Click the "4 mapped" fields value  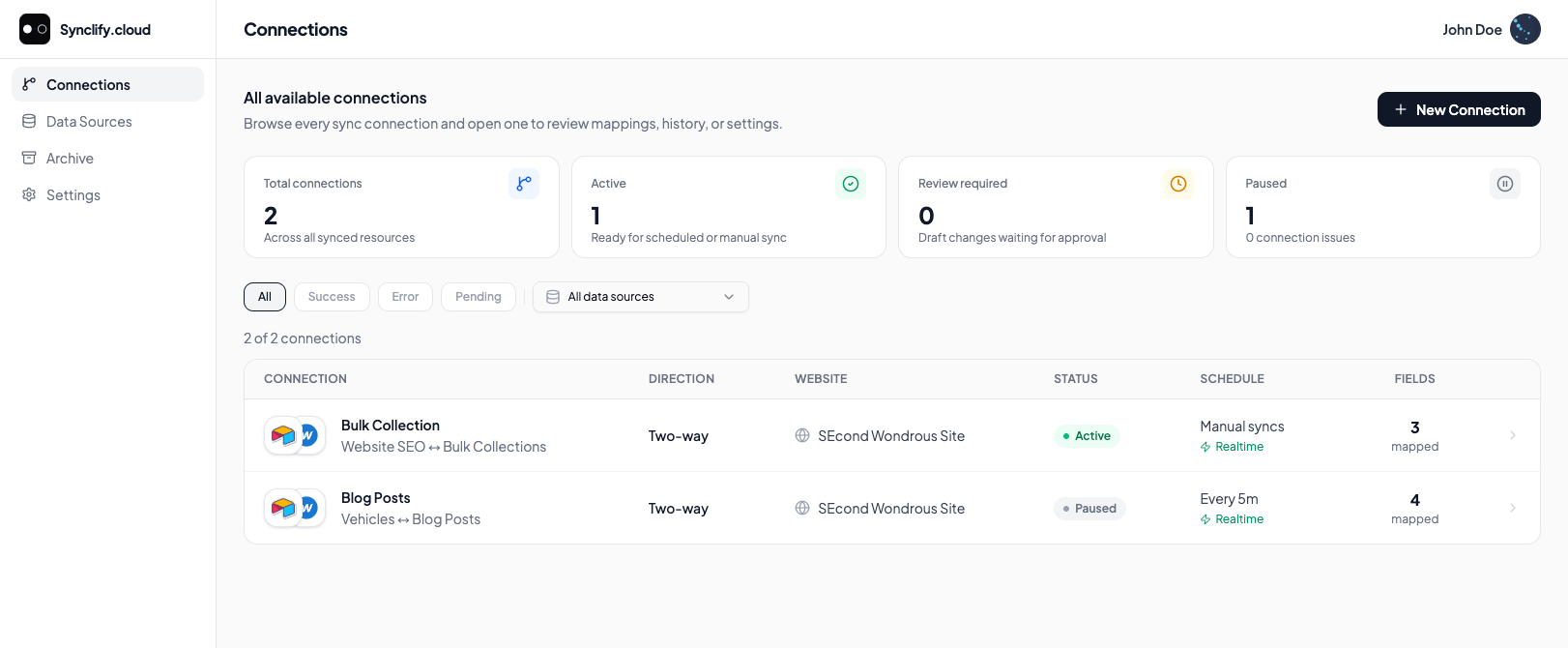point(1415,509)
